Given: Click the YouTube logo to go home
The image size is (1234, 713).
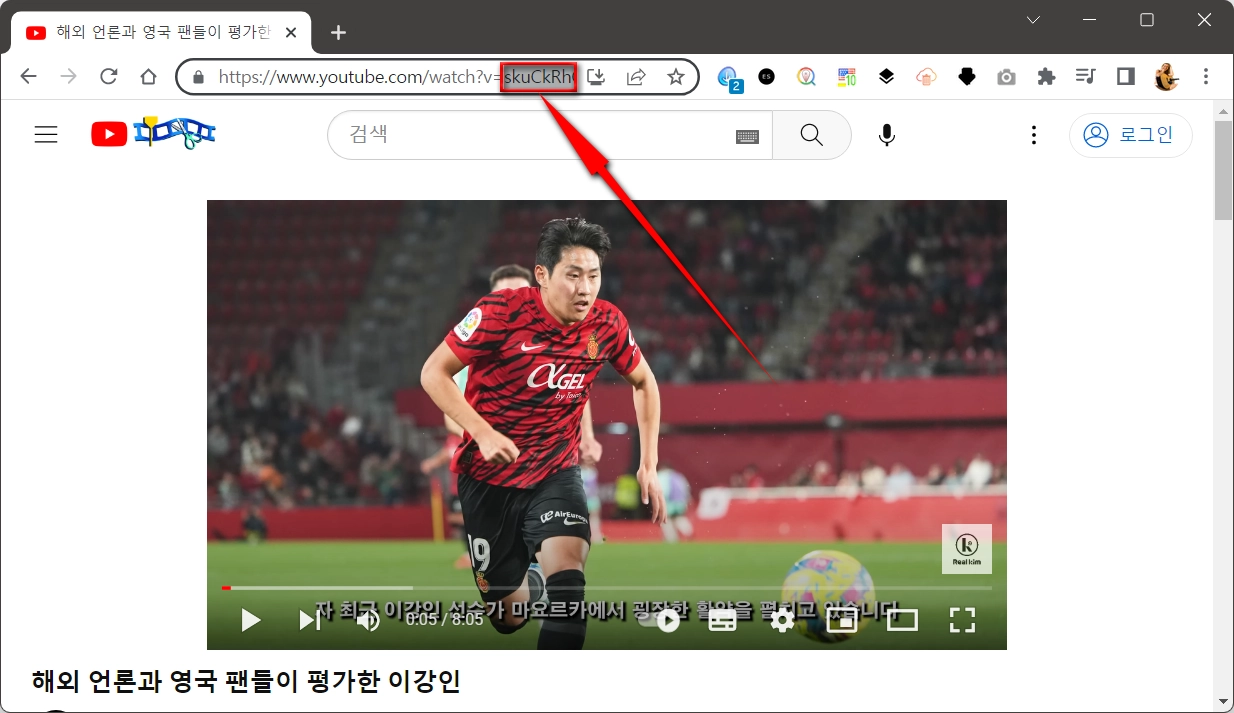Looking at the screenshot, I should click(x=109, y=133).
